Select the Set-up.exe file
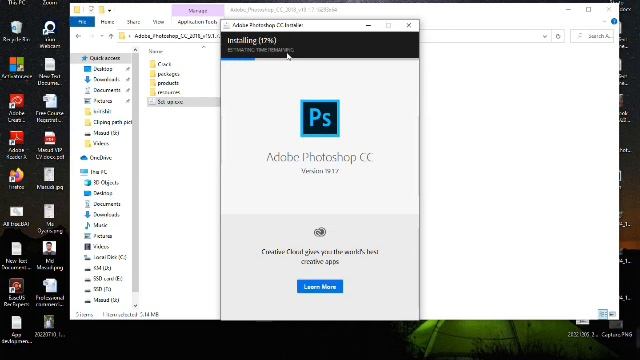This screenshot has width=640, height=360. coord(183,102)
